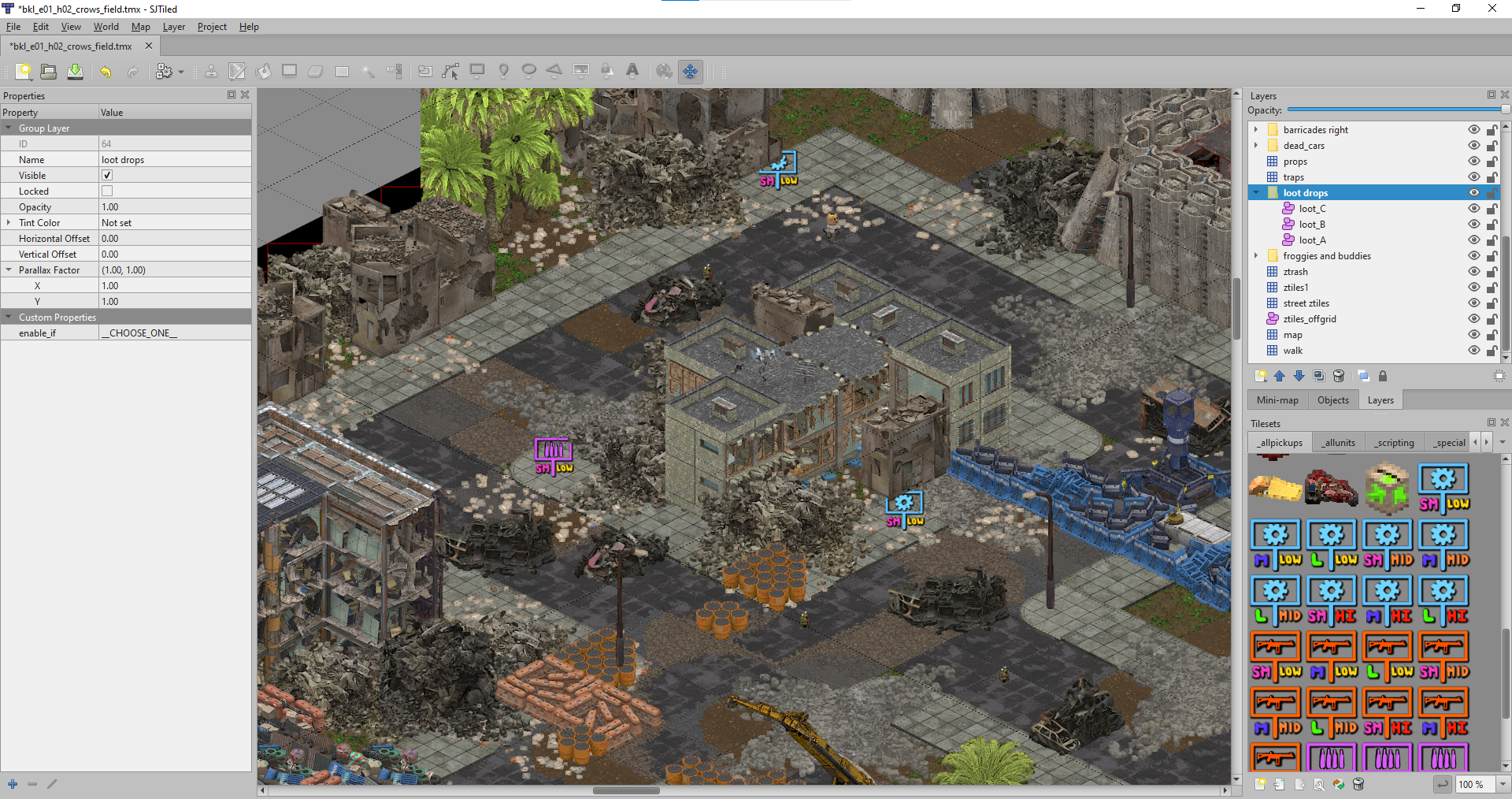
Task: Select the Insert Polygon tool
Action: click(x=554, y=72)
